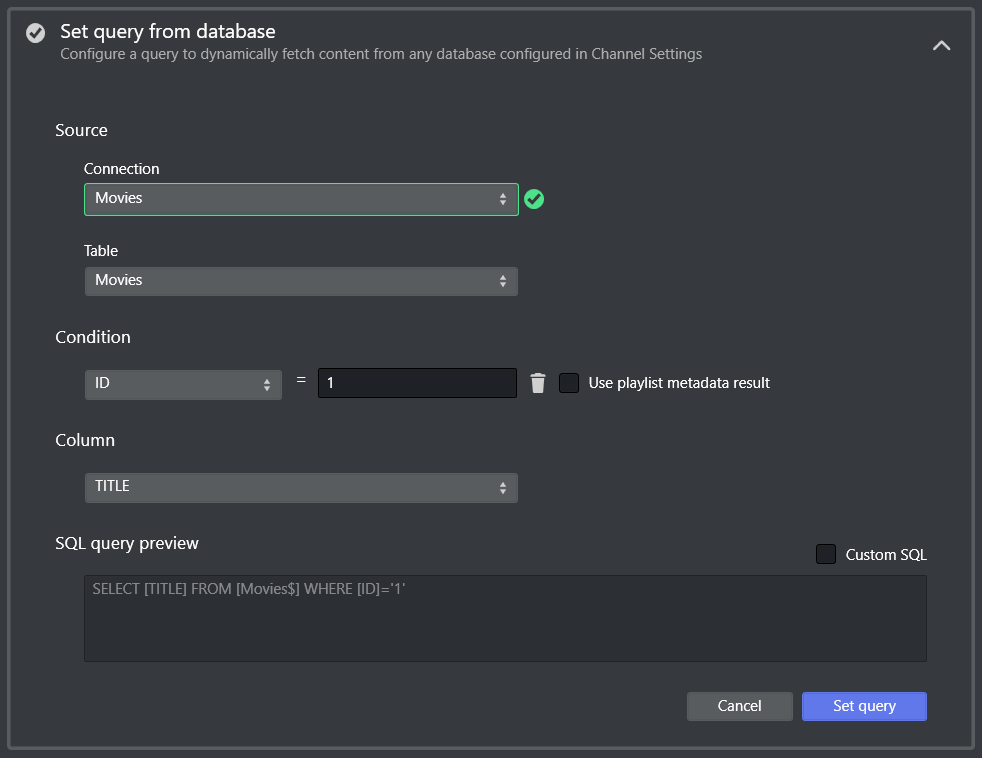Enable Use playlist metadata result checkbox
This screenshot has height=758, width=982.
569,383
